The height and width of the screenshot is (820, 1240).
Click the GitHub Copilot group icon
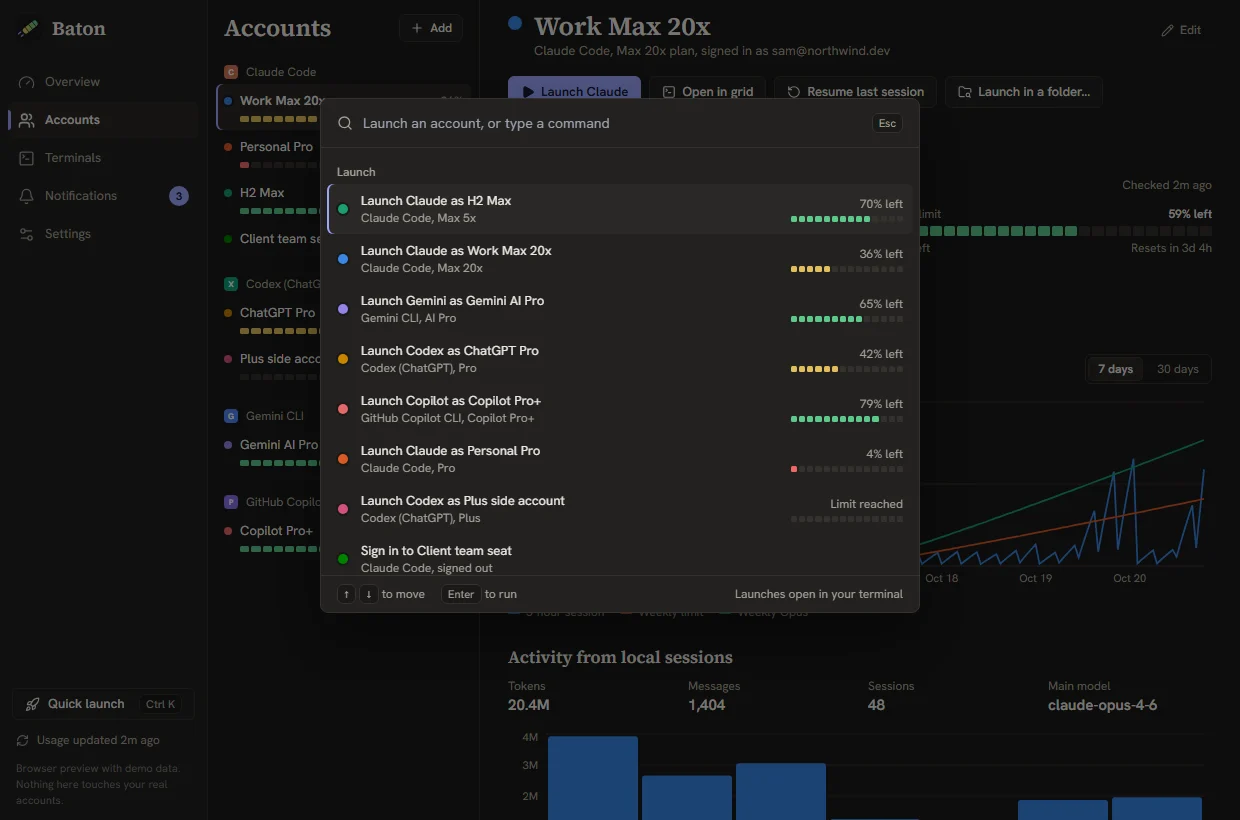(231, 502)
